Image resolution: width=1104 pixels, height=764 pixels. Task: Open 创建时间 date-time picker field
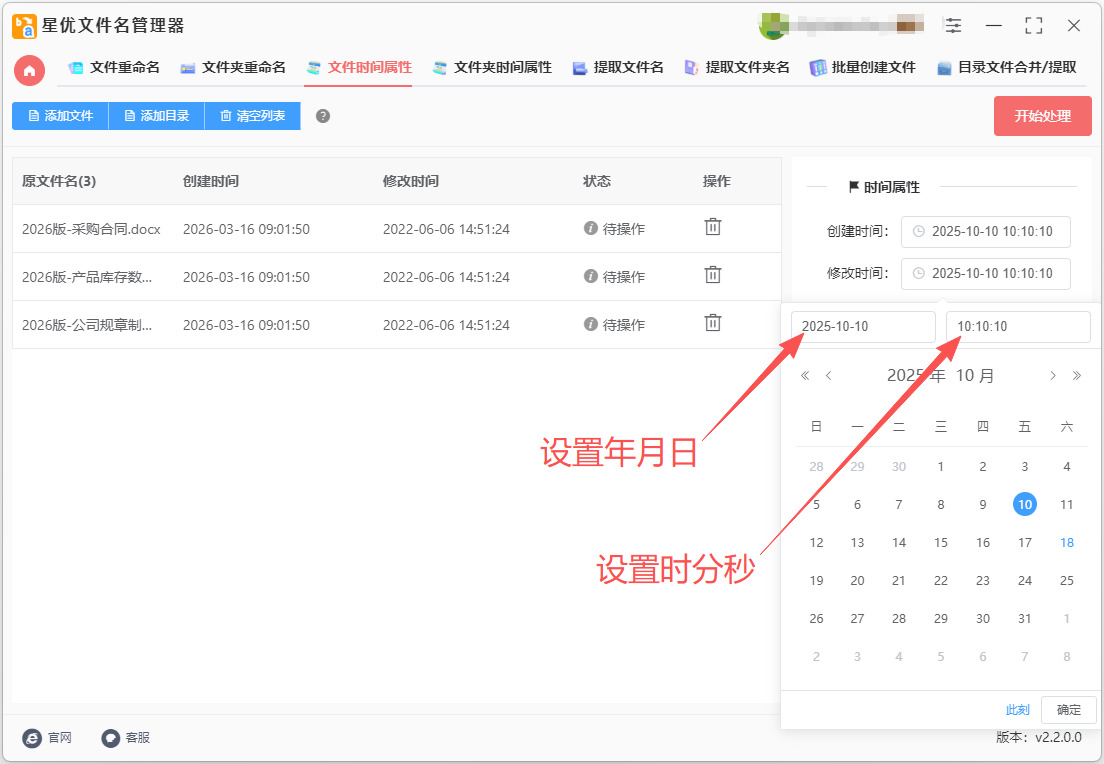pyautogui.click(x=985, y=231)
